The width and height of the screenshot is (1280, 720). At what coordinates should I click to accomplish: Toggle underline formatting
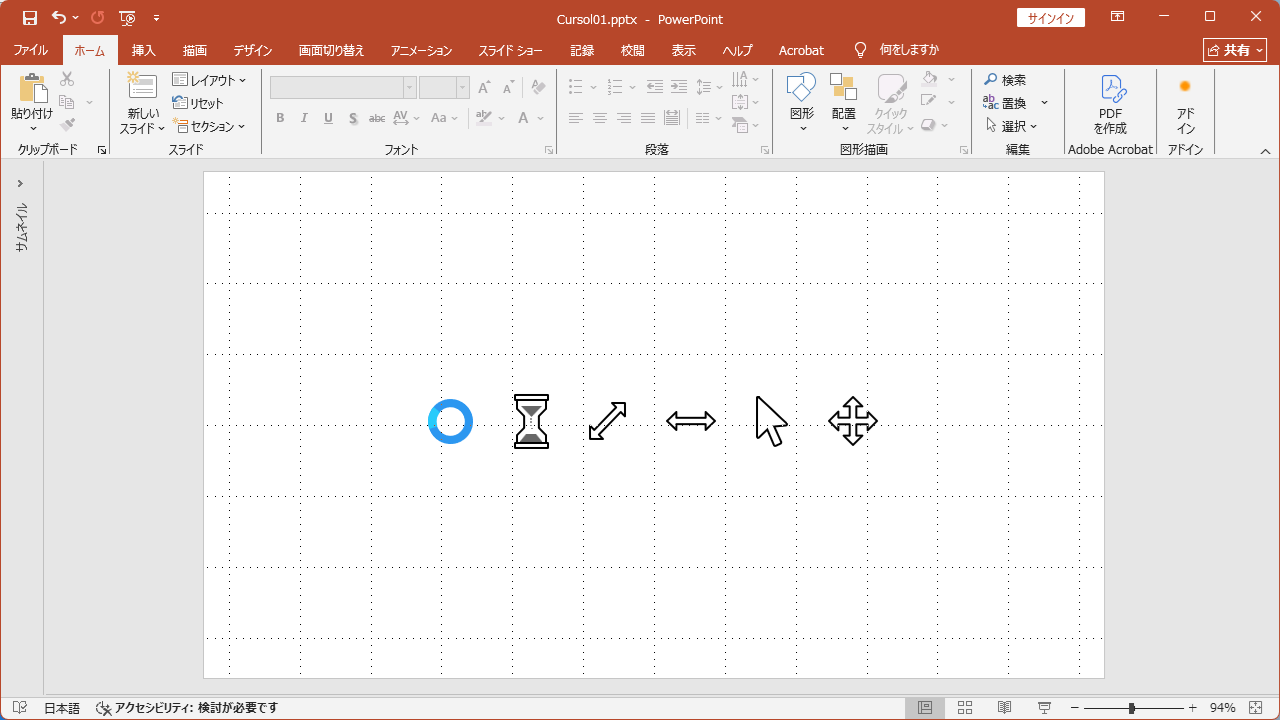328,118
